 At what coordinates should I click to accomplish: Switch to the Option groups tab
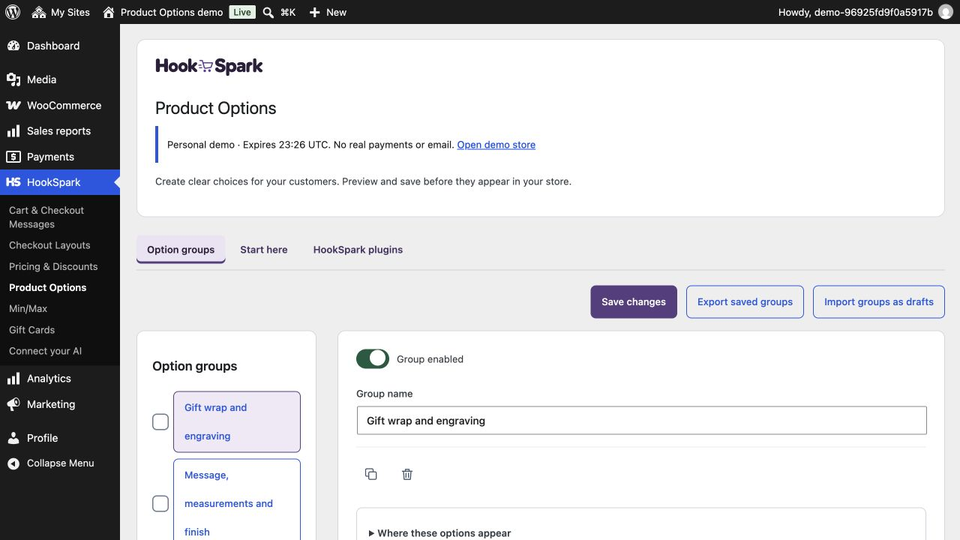[181, 250]
